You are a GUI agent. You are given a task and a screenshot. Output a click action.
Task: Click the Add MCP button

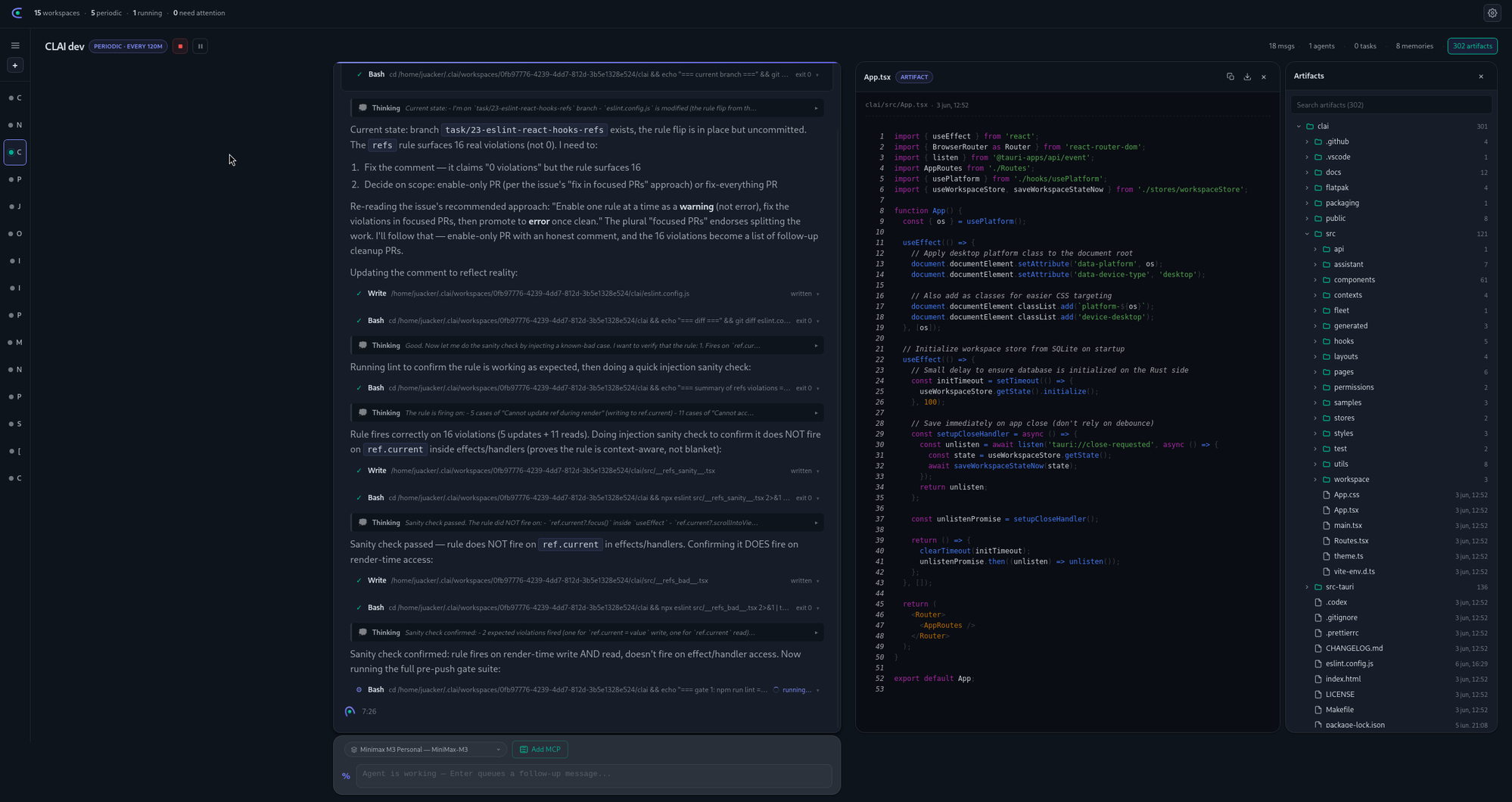(x=540, y=750)
